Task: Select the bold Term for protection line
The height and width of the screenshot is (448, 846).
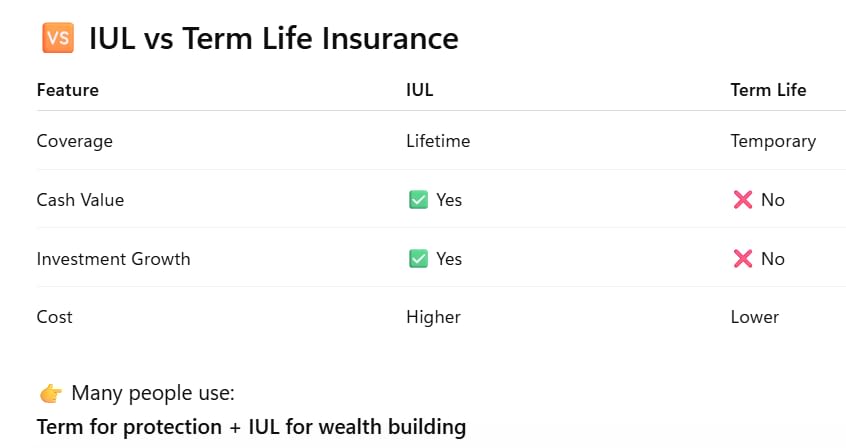Action: click(x=251, y=426)
